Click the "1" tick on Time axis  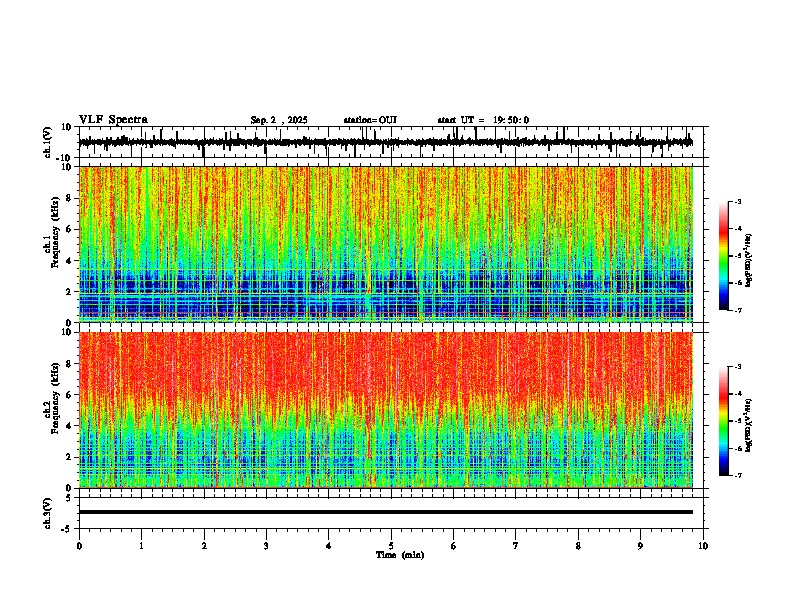pos(141,546)
